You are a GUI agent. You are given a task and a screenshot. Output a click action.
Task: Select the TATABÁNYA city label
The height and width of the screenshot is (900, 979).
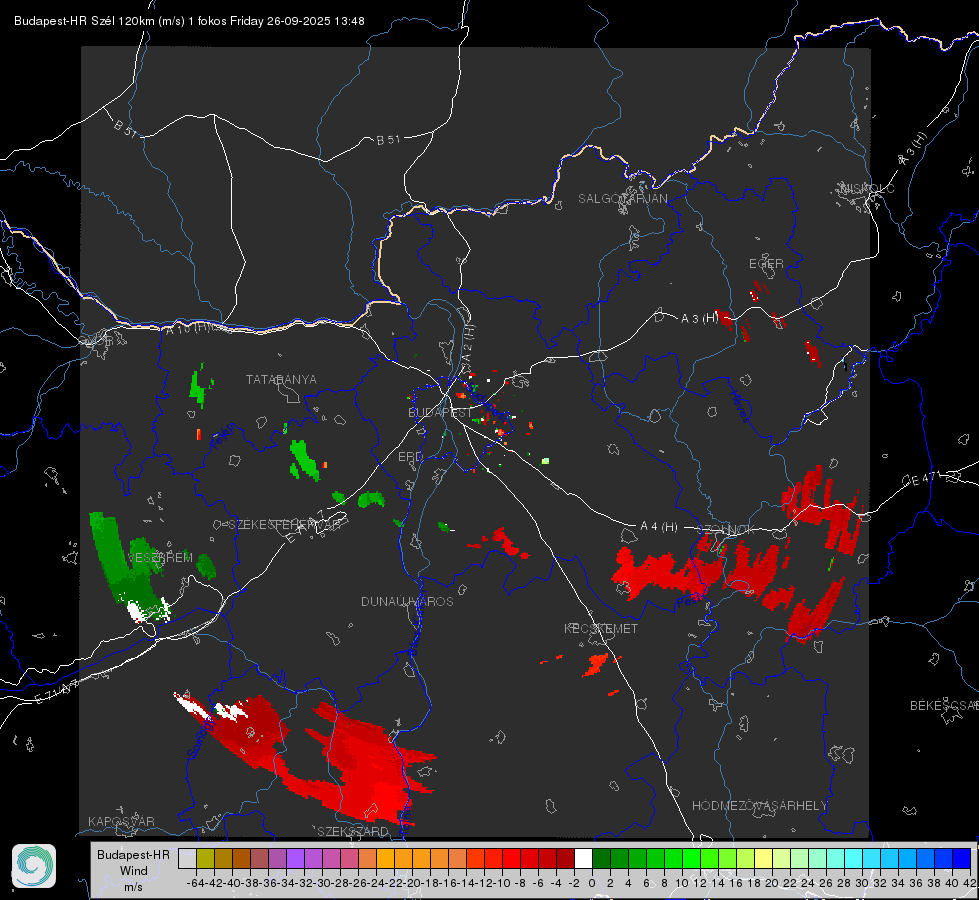pyautogui.click(x=281, y=379)
